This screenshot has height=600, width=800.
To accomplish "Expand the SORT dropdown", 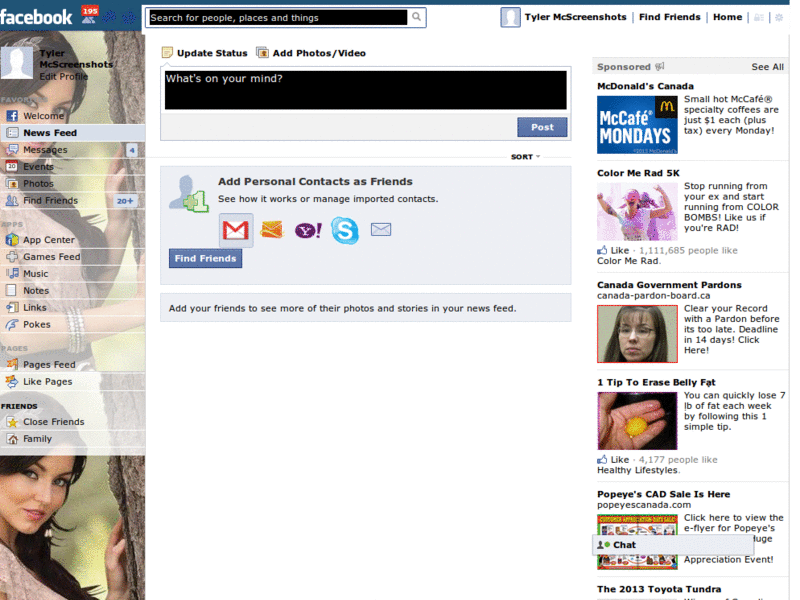I will (x=525, y=157).
